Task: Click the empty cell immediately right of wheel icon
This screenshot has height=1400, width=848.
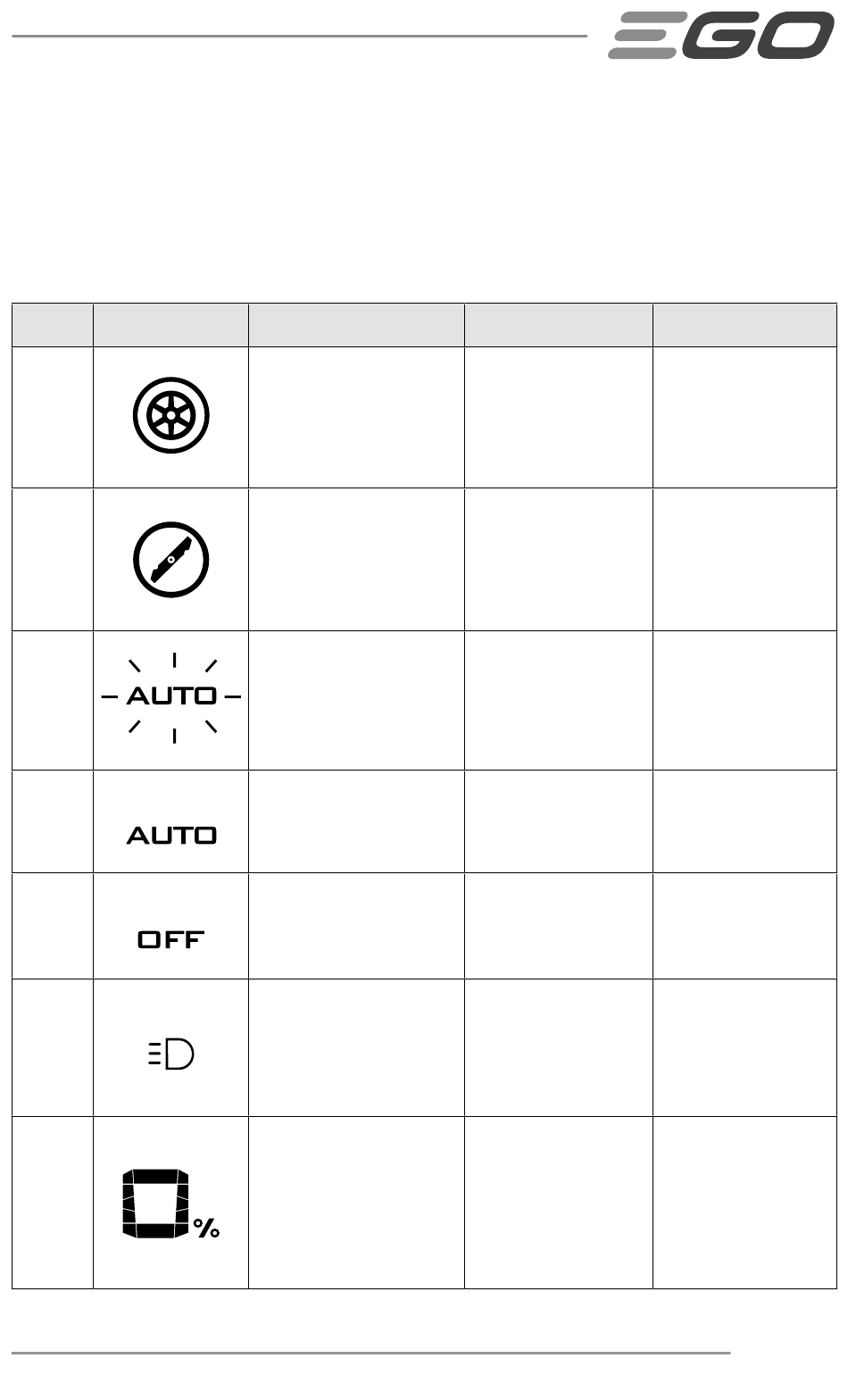Action: 356,417
